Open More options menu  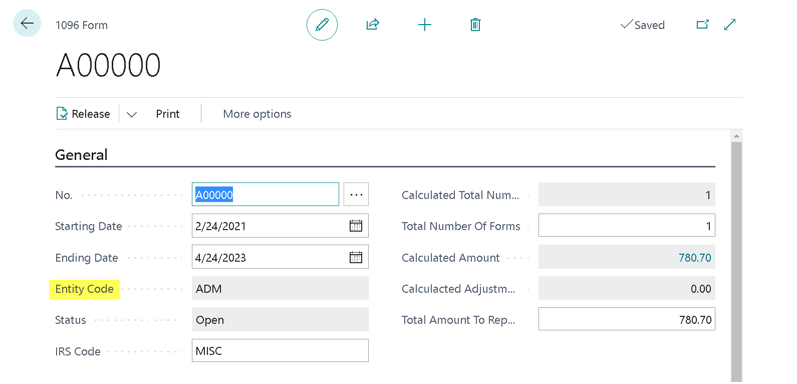point(257,114)
